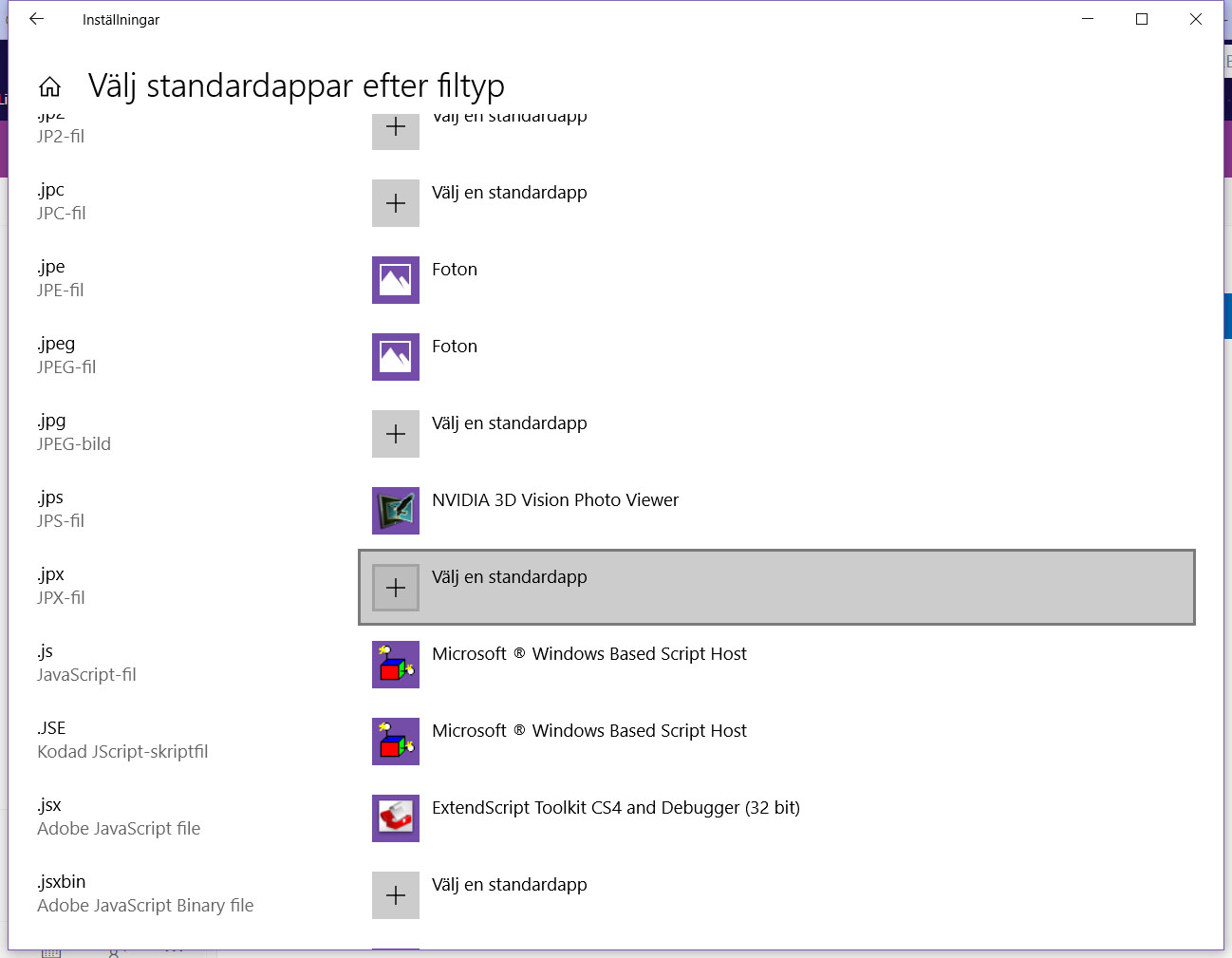1232x958 pixels.
Task: Click the ExtendScript Toolkit icon for .jsx
Action: point(396,818)
